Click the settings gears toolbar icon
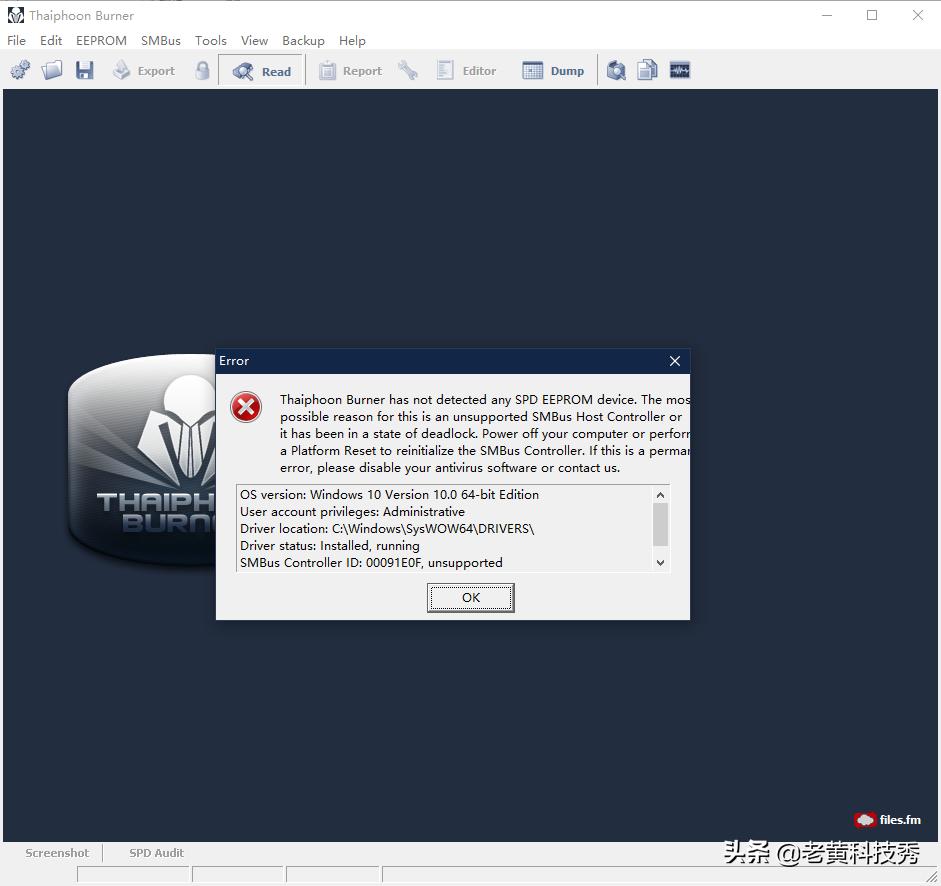 coord(20,70)
